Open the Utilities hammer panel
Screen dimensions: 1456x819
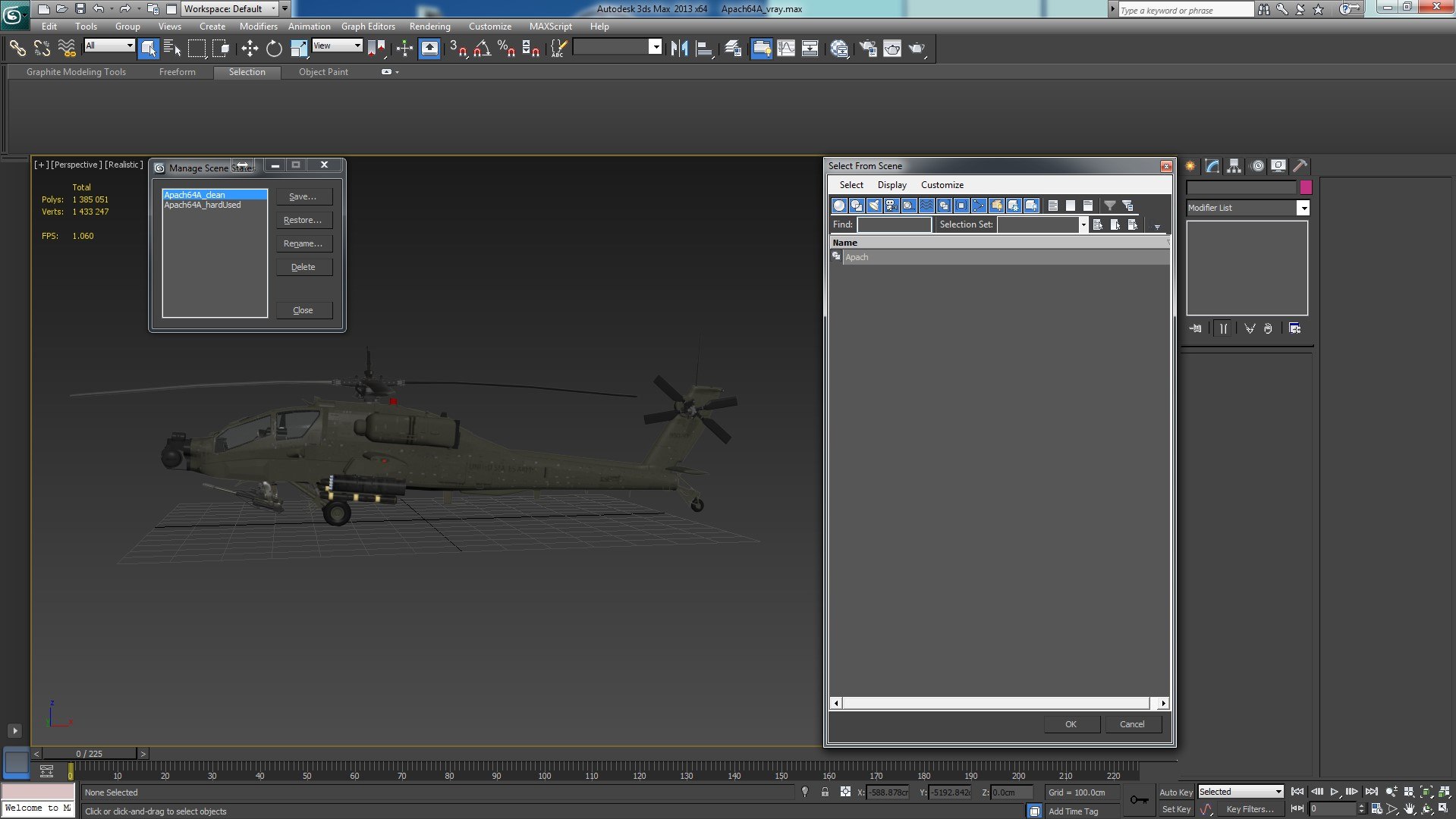tap(1300, 166)
